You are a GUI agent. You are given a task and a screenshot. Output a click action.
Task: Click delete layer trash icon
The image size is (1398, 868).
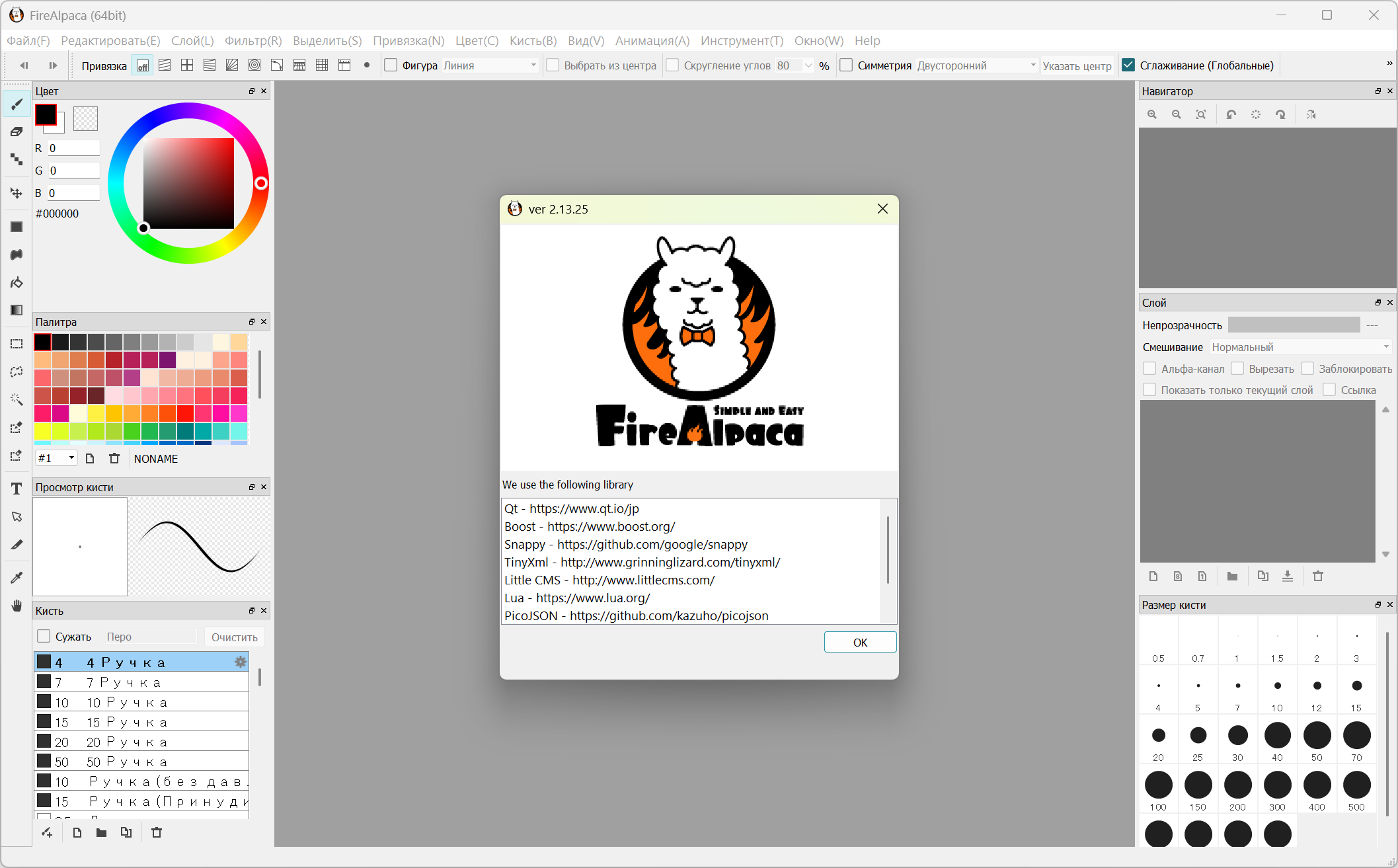(x=1318, y=576)
